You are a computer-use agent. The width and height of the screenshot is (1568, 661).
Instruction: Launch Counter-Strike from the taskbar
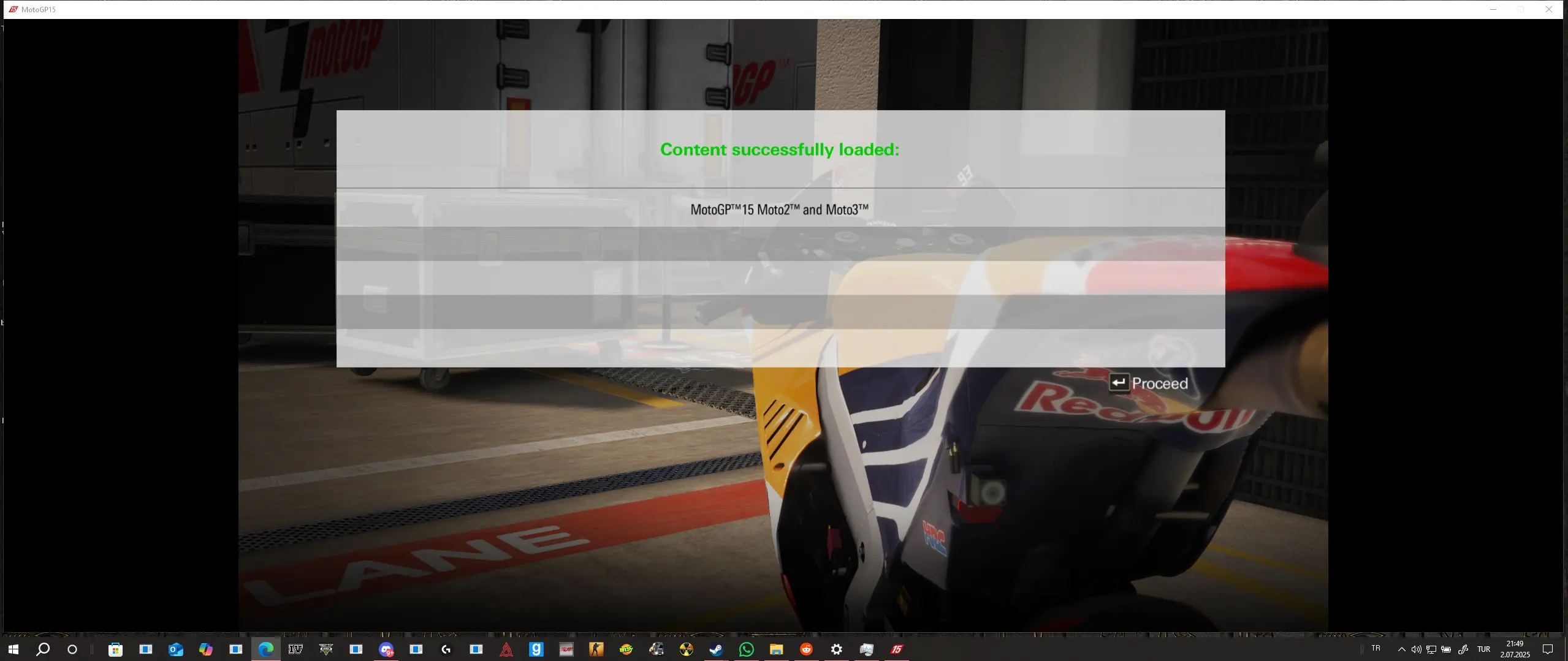(596, 649)
